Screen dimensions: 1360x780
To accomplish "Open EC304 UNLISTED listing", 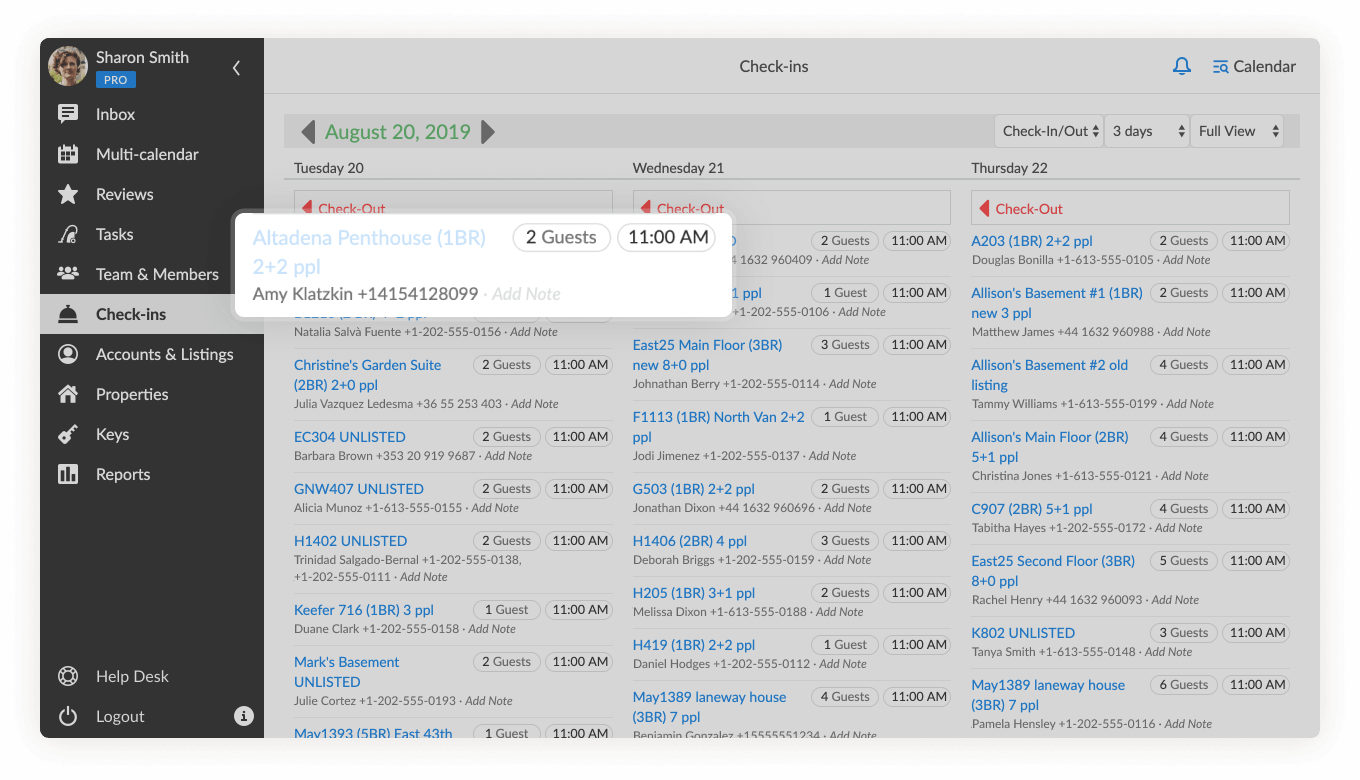I will coord(350,437).
